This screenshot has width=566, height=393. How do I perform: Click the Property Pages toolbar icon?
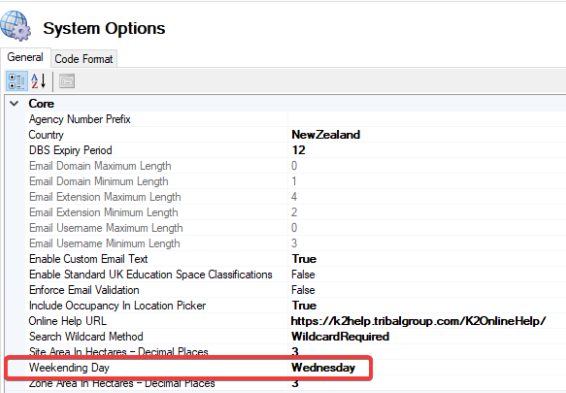tap(67, 81)
